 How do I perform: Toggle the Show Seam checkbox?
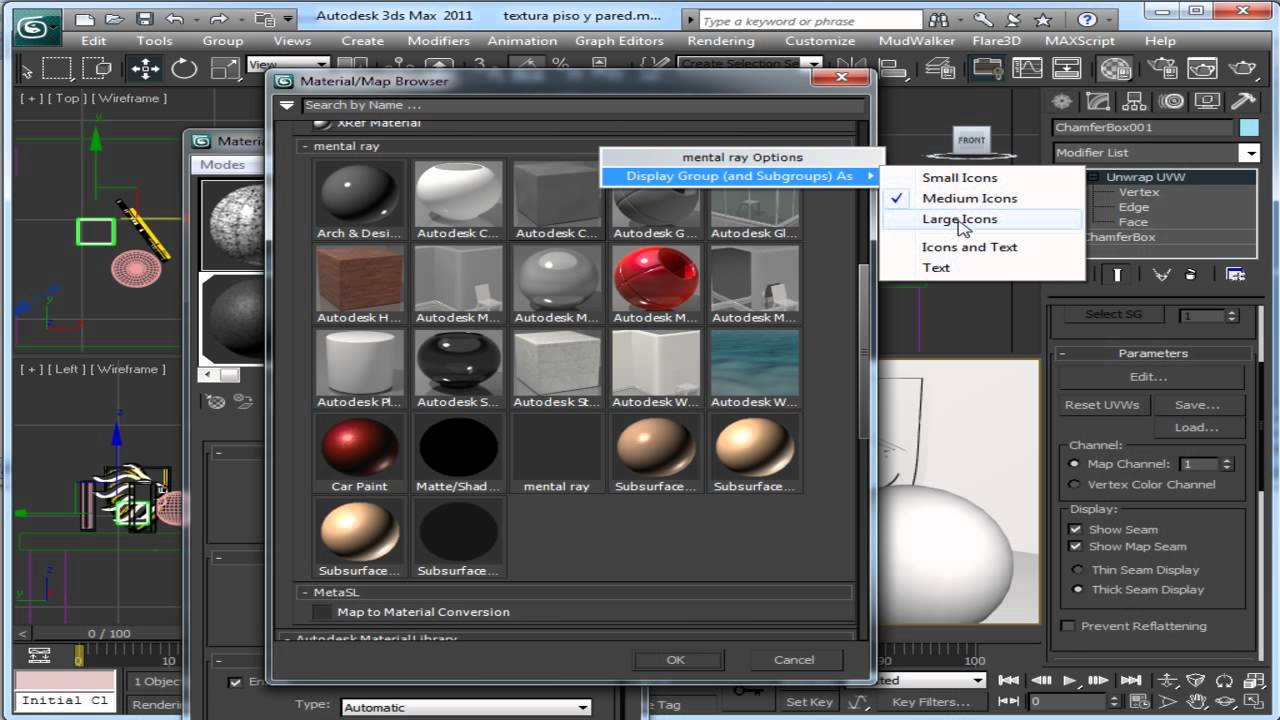point(1075,529)
